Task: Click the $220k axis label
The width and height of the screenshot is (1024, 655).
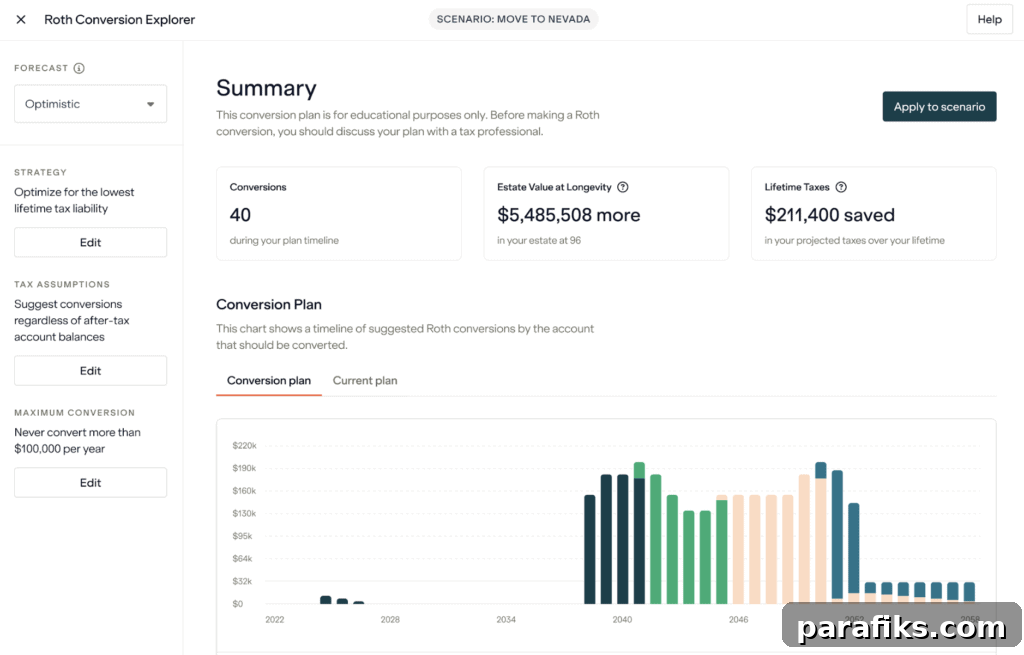Action: pyautogui.click(x=244, y=445)
